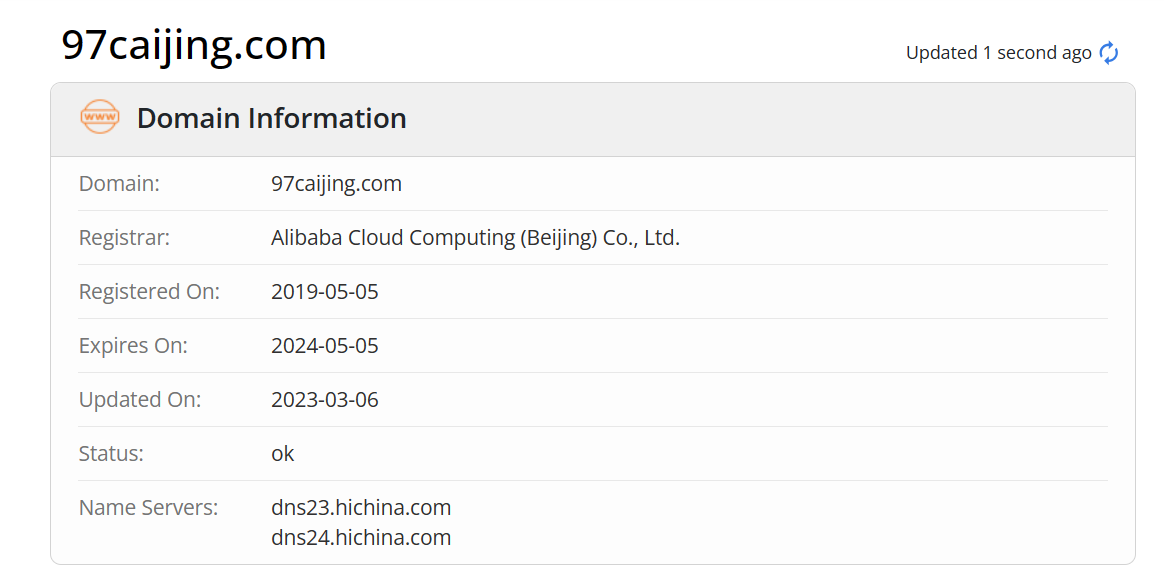Click the Domain Information panel title
The width and height of the screenshot is (1164, 584).
point(271,118)
